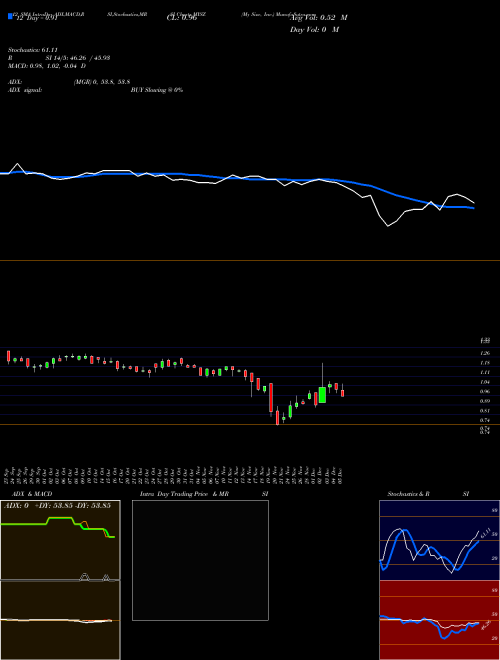Click the 1.11 price axis label
The height and width of the screenshot is (660, 500).
tap(485, 373)
